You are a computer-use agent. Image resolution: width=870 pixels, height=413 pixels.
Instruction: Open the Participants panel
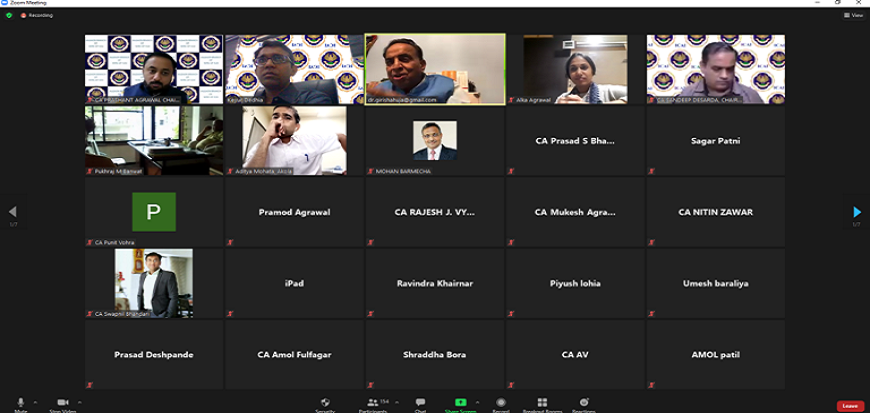coord(373,402)
